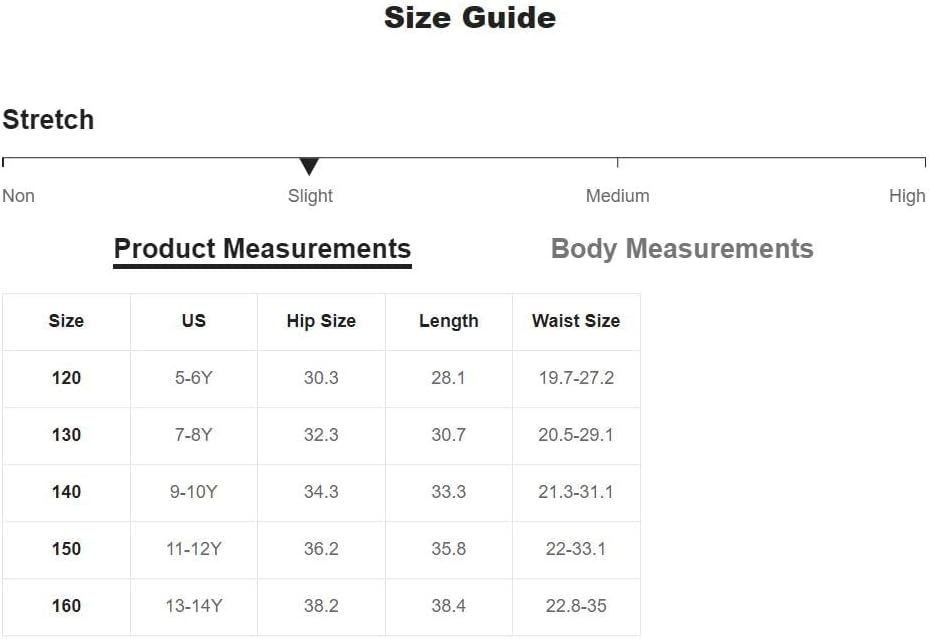Select the size 120 row label
The image size is (929, 639).
tap(66, 378)
